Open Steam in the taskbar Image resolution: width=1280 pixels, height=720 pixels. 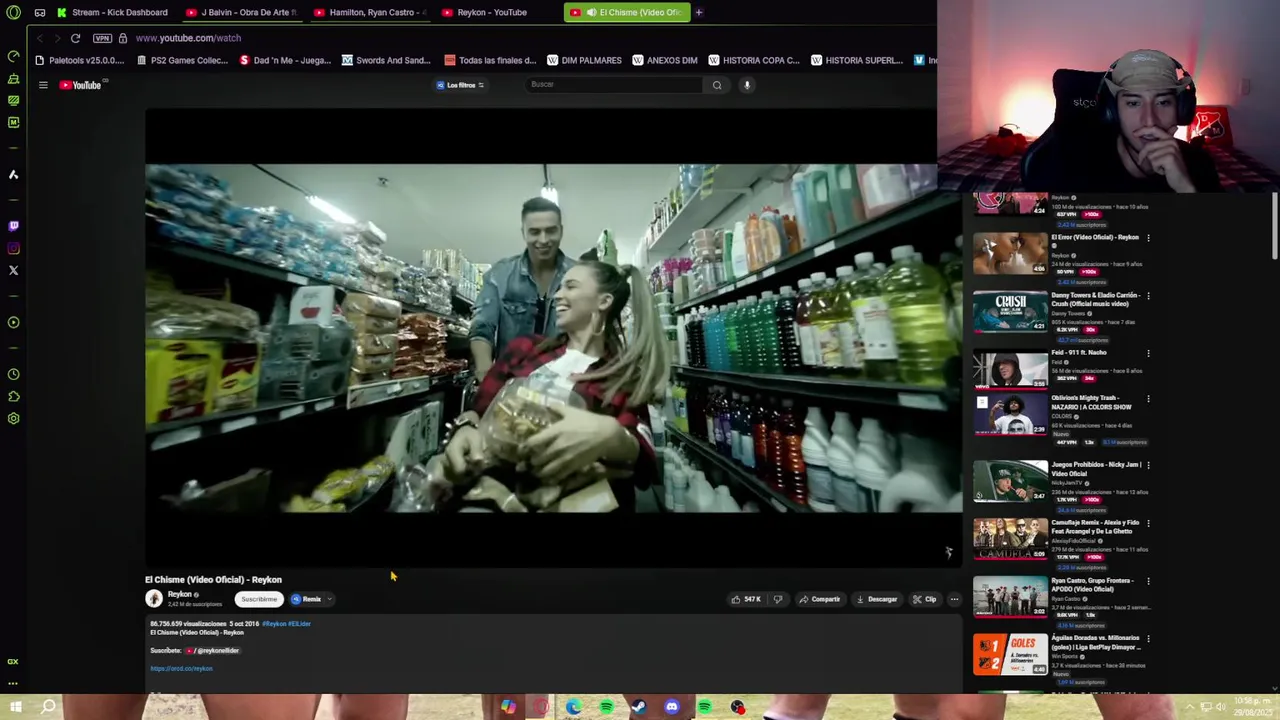[639, 708]
